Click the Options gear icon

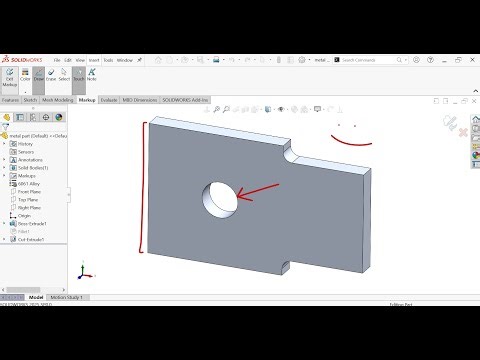coord(302,60)
